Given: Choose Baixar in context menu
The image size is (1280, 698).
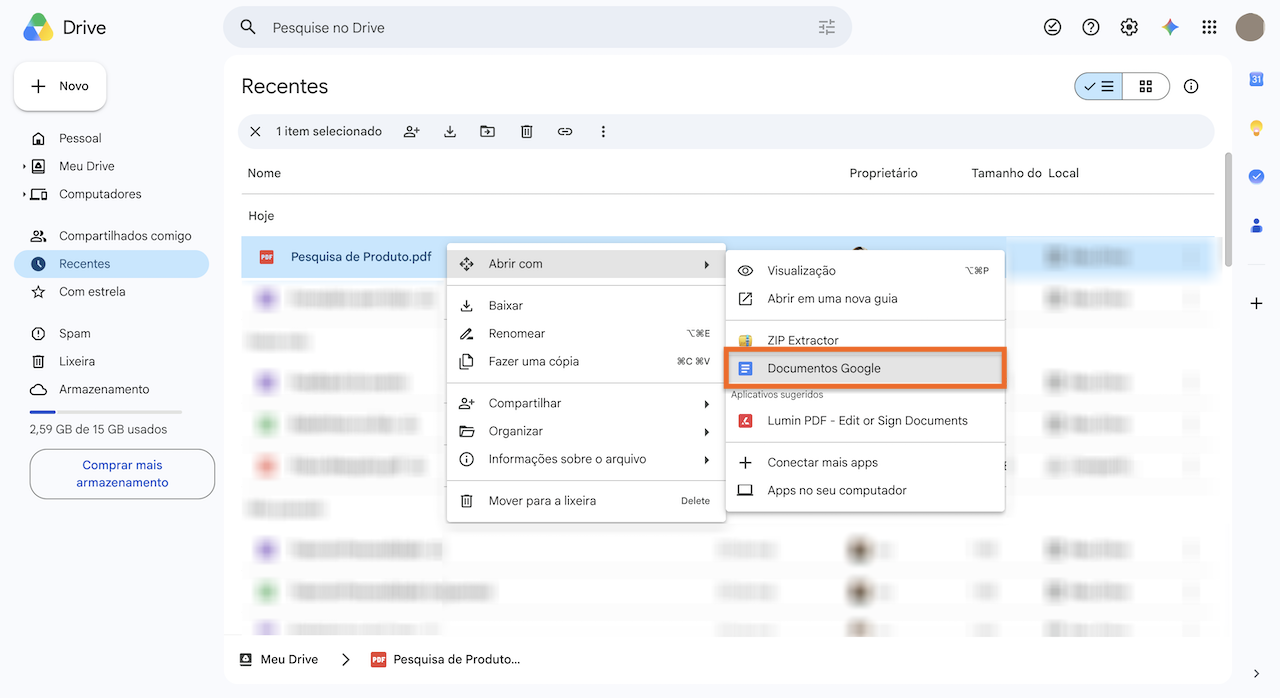Looking at the screenshot, I should pyautogui.click(x=586, y=306).
